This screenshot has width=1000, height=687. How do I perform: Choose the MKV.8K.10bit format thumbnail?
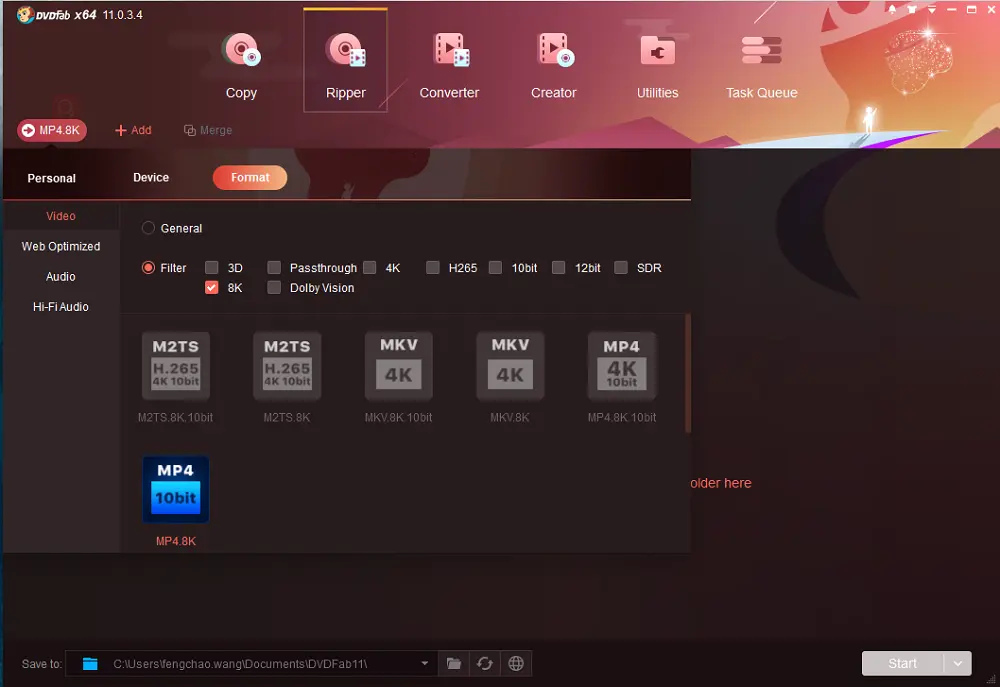click(398, 366)
